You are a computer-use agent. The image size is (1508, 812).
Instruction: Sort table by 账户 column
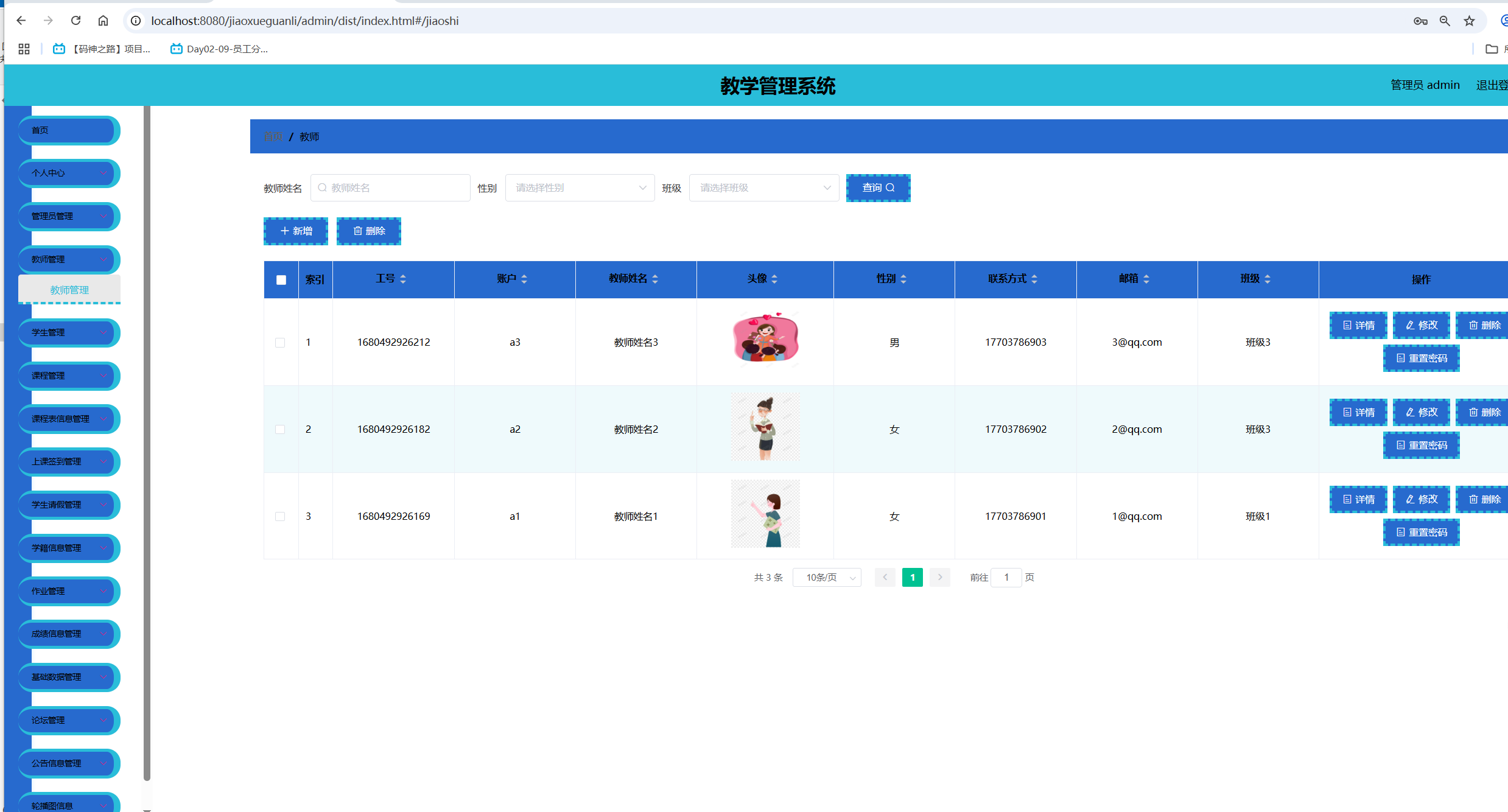524,279
